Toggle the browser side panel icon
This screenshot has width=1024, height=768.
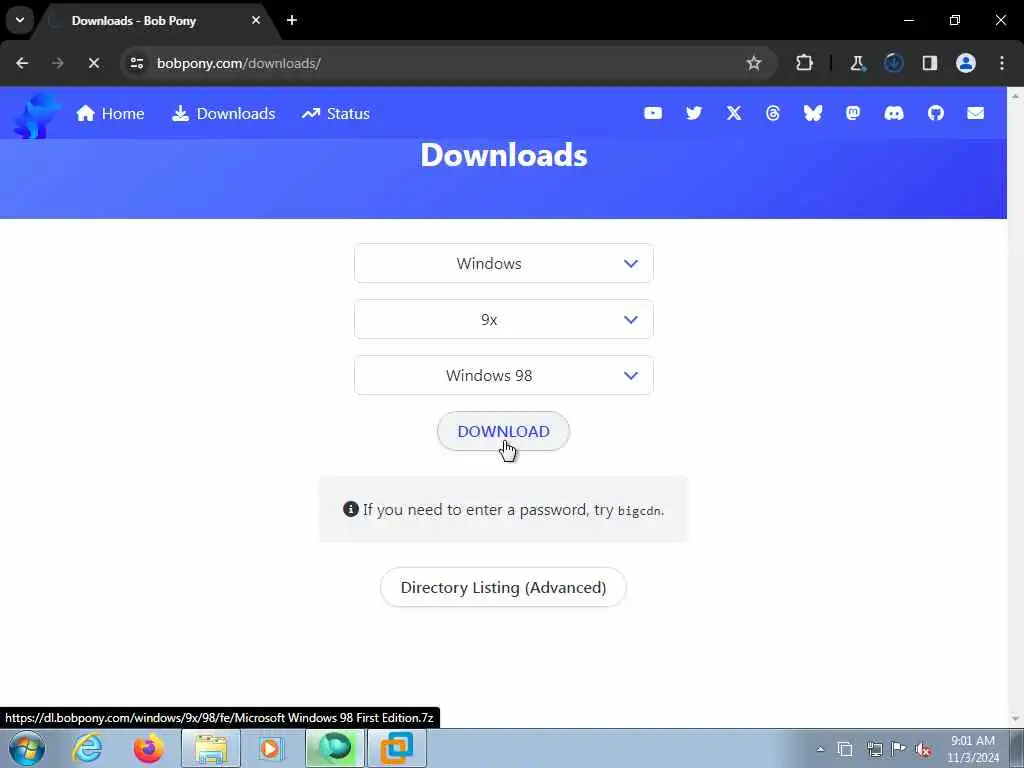click(930, 63)
